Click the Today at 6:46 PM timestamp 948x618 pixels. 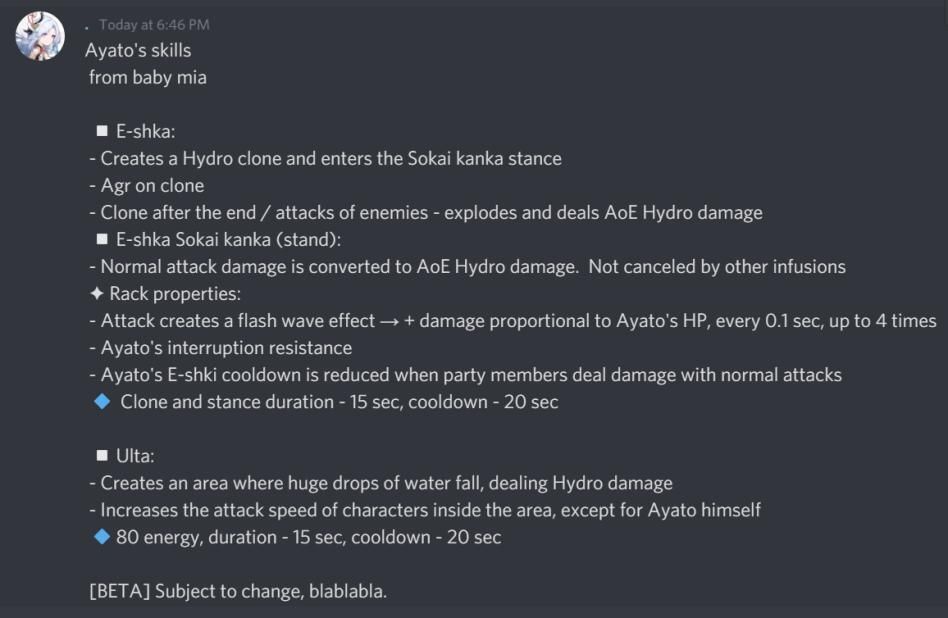(x=154, y=25)
